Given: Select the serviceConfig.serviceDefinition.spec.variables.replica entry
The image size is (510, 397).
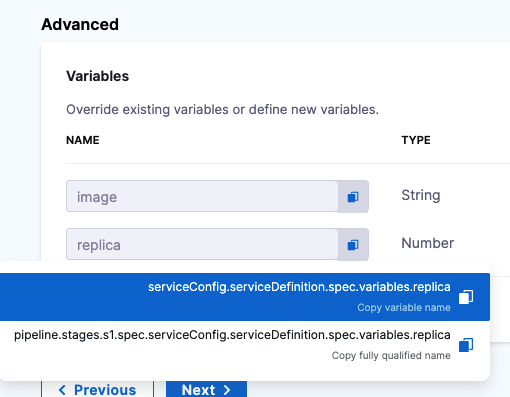Looking at the screenshot, I should coord(245,297).
